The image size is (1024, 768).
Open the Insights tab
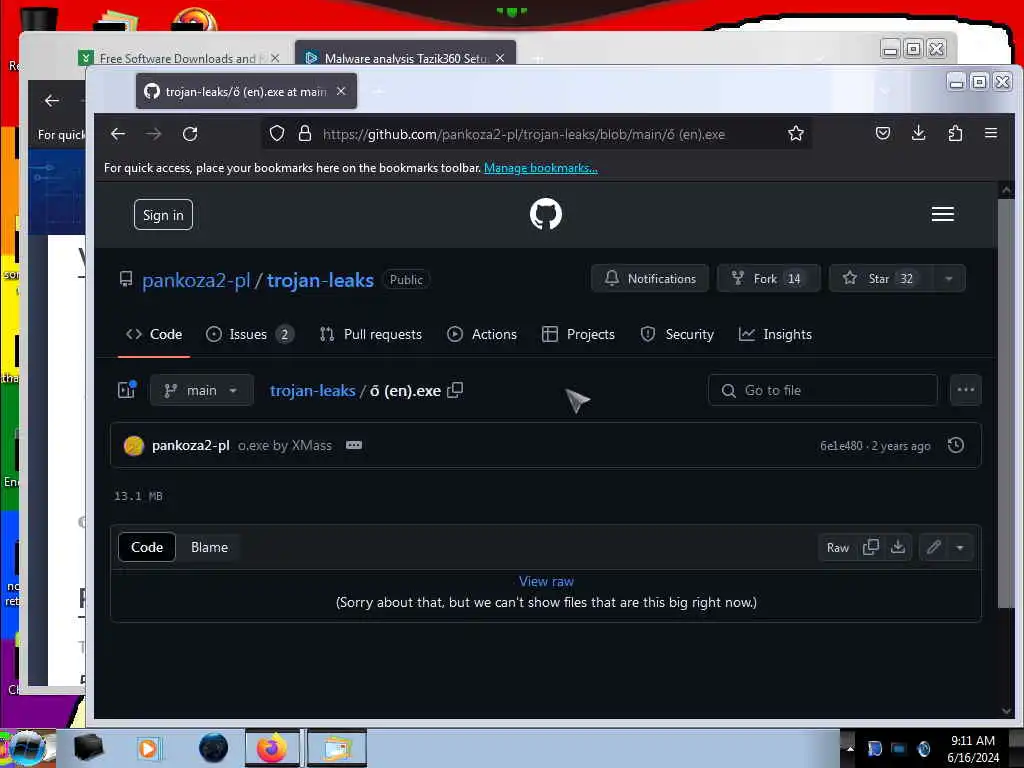click(x=775, y=334)
